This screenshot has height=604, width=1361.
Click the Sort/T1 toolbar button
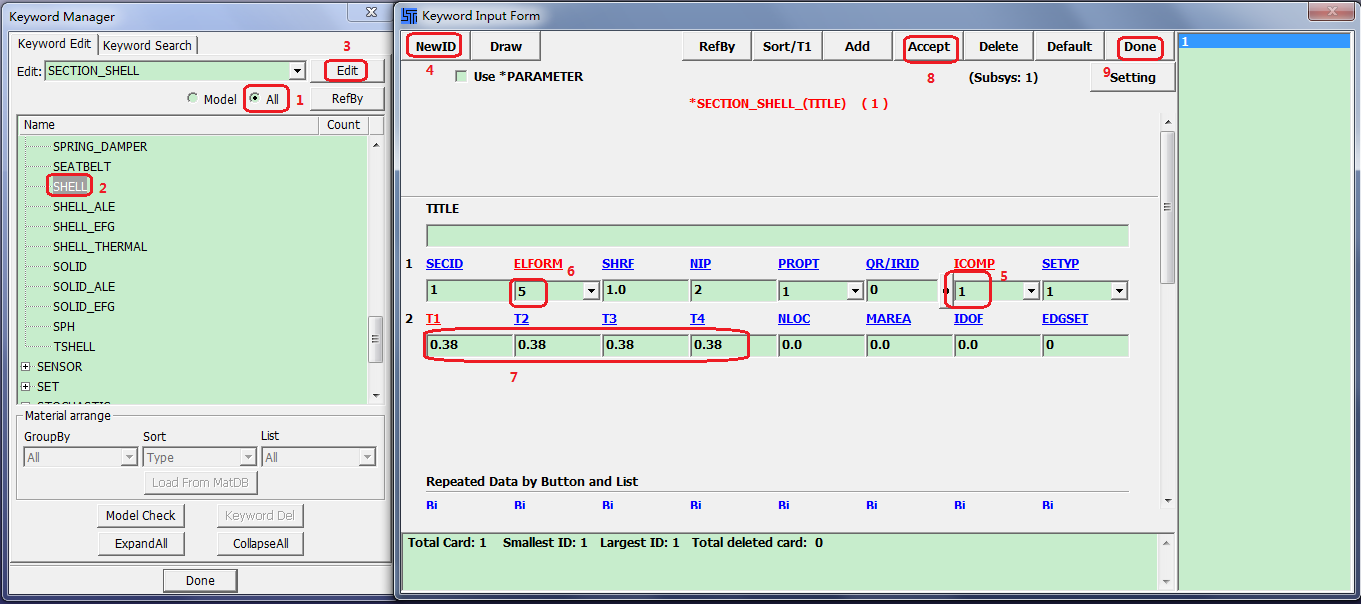coord(787,47)
